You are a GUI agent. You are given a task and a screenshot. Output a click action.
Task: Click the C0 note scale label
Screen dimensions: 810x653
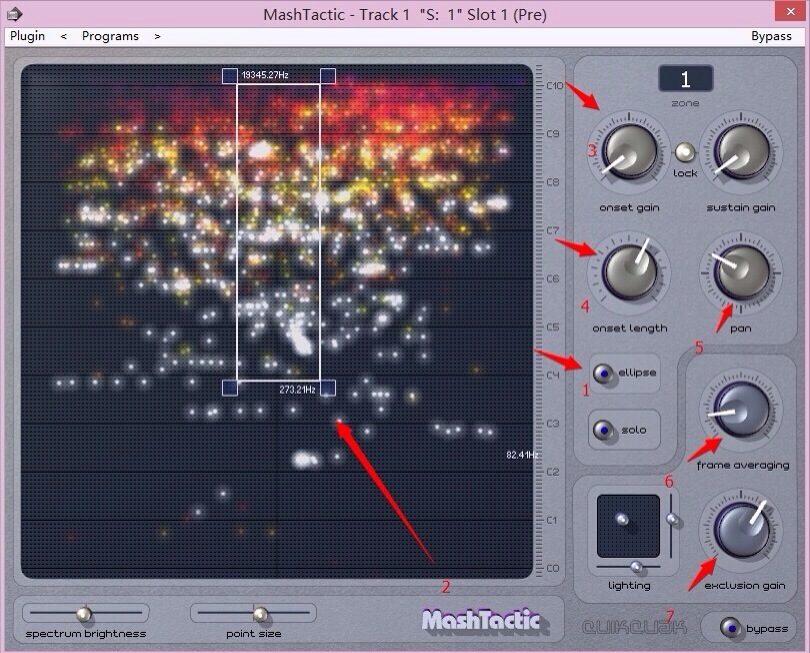553,568
